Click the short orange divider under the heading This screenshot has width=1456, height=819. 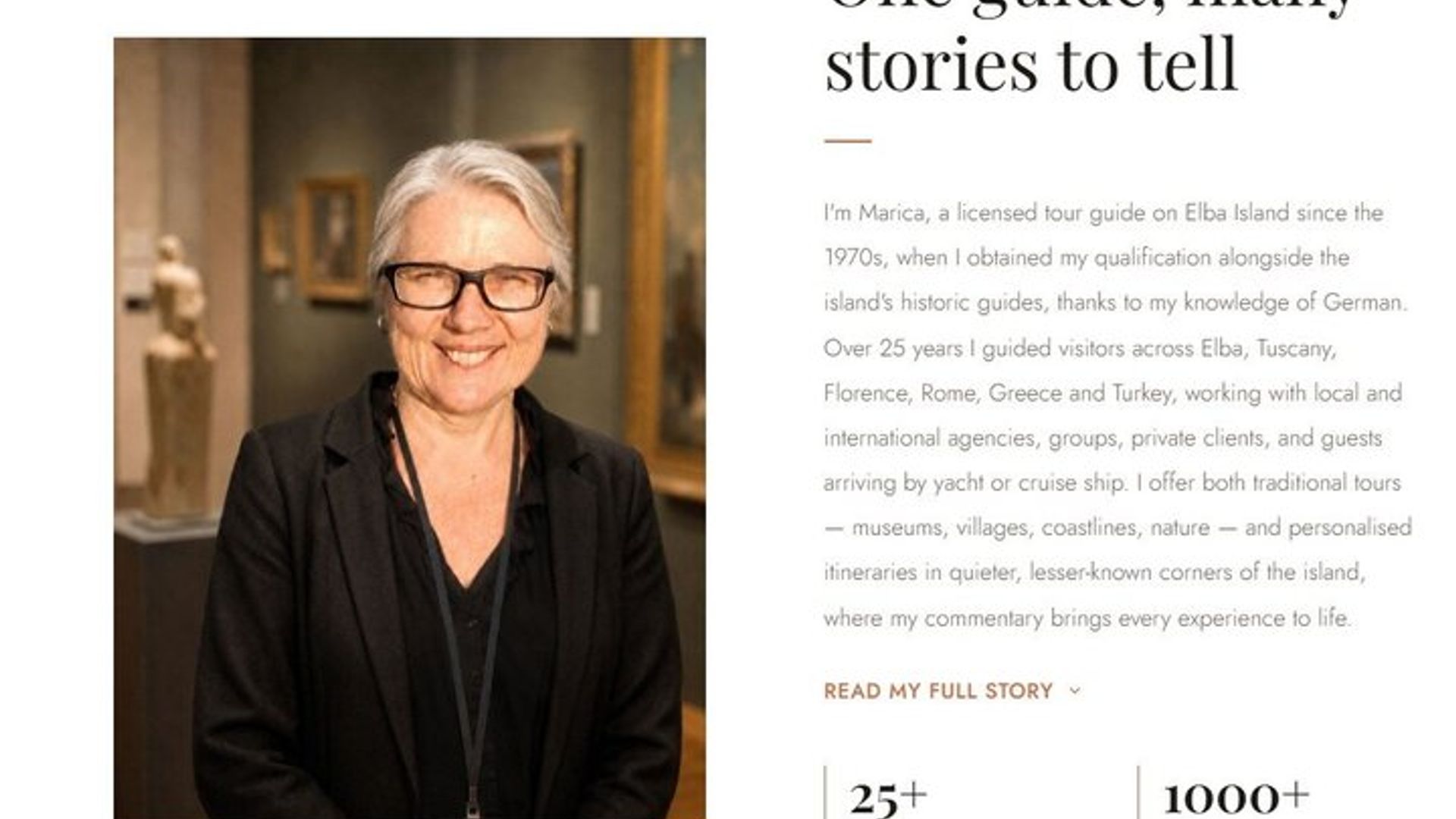click(x=848, y=140)
